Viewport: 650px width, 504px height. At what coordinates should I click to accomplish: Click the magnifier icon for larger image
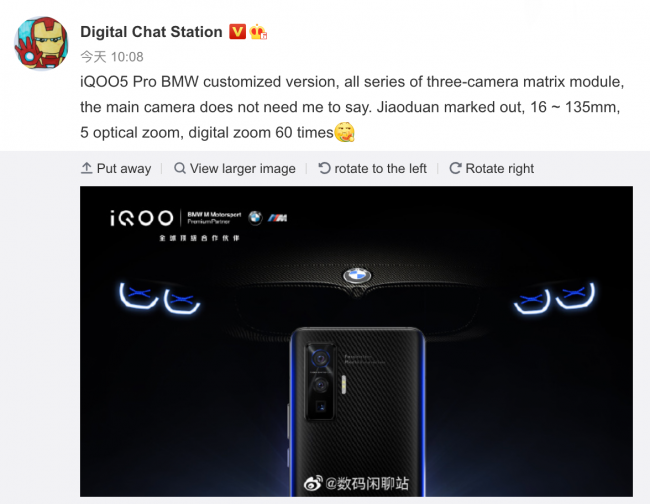pos(180,168)
